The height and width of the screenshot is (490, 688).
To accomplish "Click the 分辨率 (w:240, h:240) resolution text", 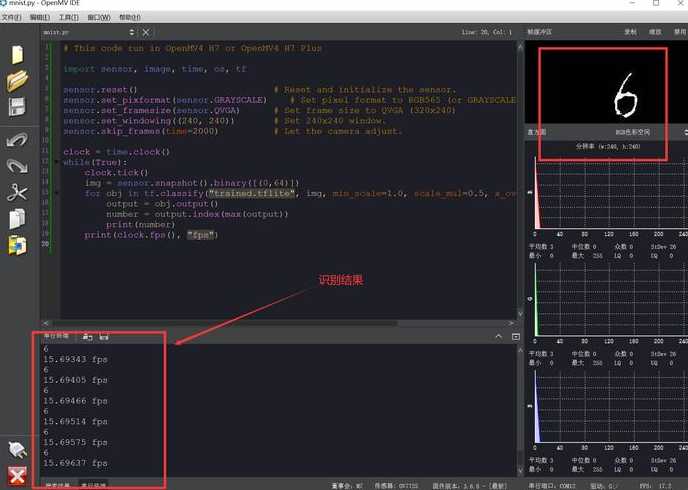I will [608, 146].
